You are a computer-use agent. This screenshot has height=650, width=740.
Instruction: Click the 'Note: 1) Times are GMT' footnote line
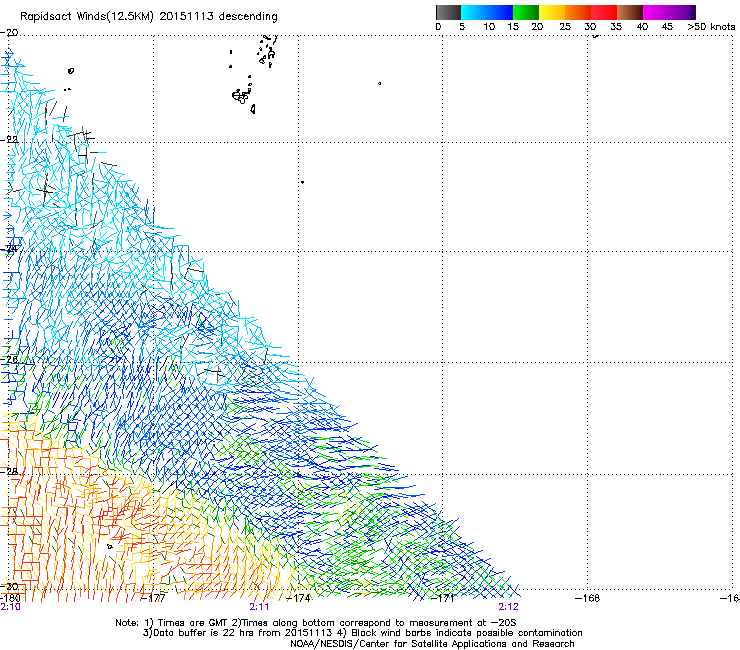pos(316,623)
